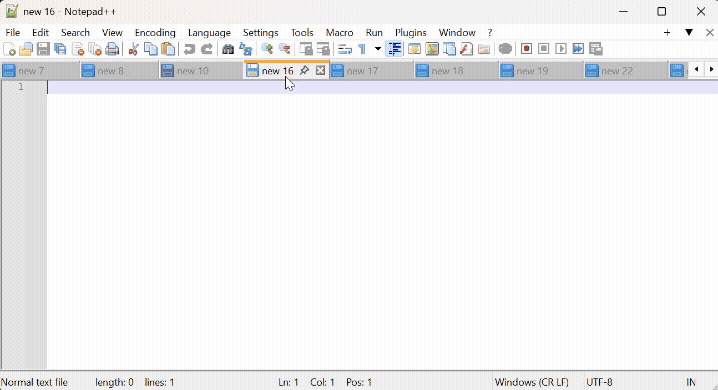The width and height of the screenshot is (718, 390).
Task: Undo the last action
Action: pos(189,49)
